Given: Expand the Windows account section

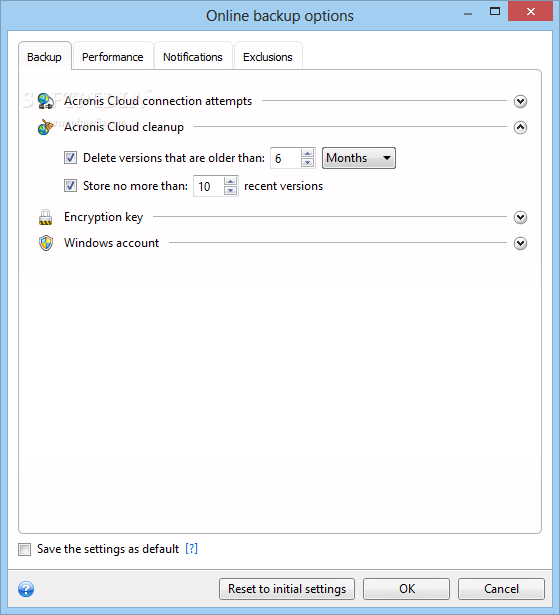Looking at the screenshot, I should [520, 243].
